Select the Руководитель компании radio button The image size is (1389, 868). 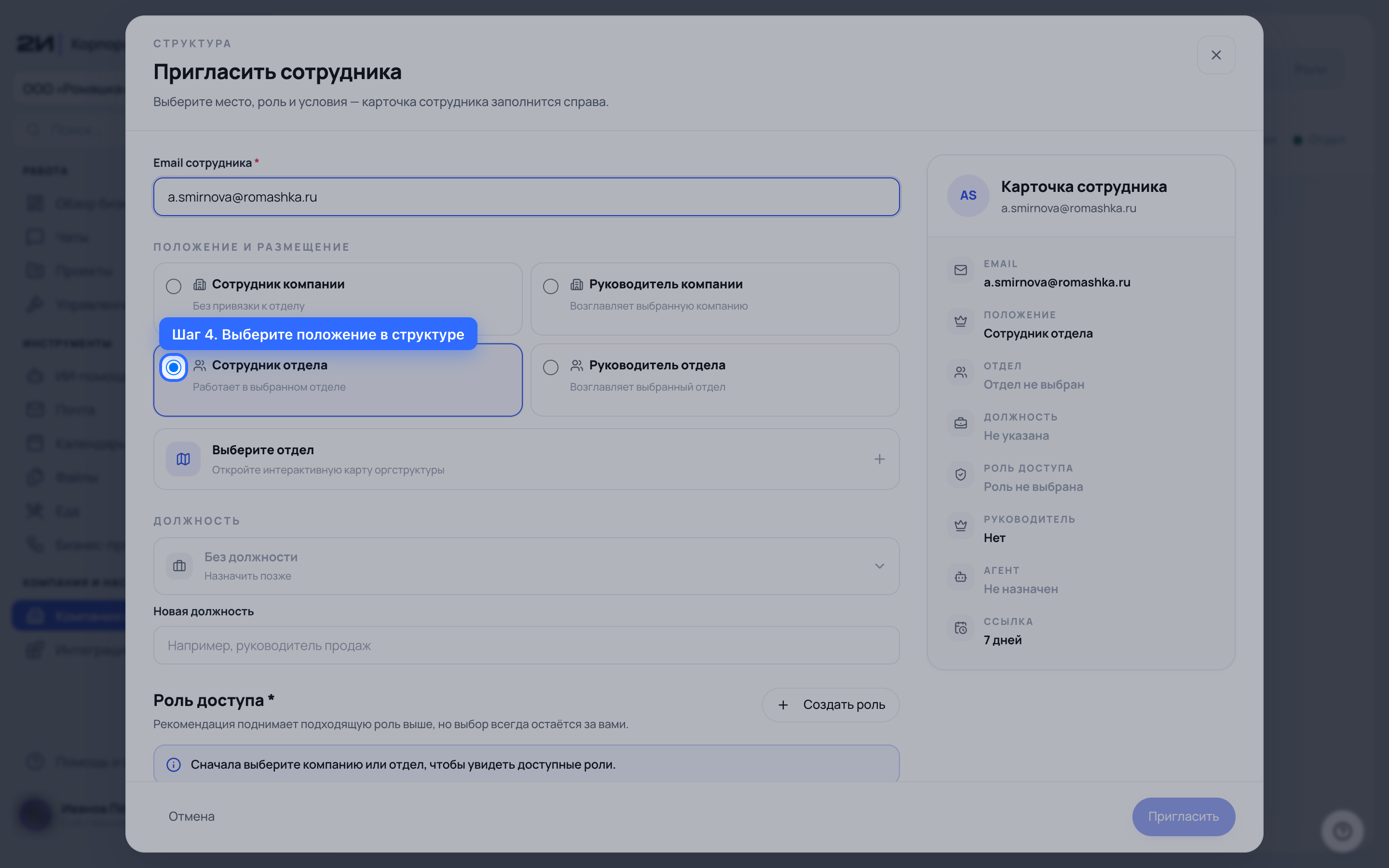[550, 286]
